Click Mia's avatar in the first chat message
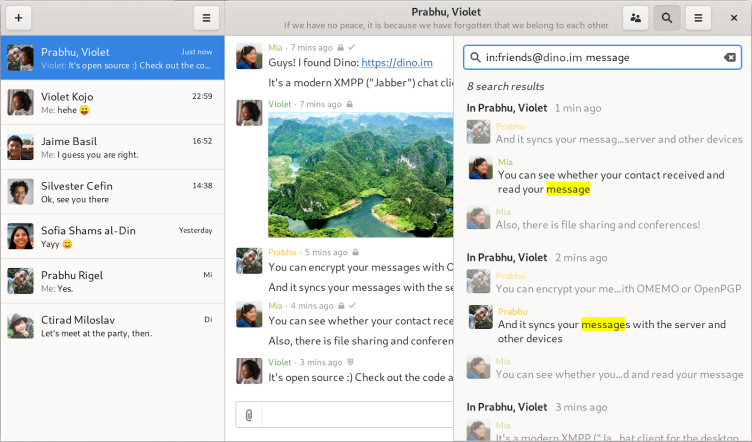 click(x=249, y=56)
